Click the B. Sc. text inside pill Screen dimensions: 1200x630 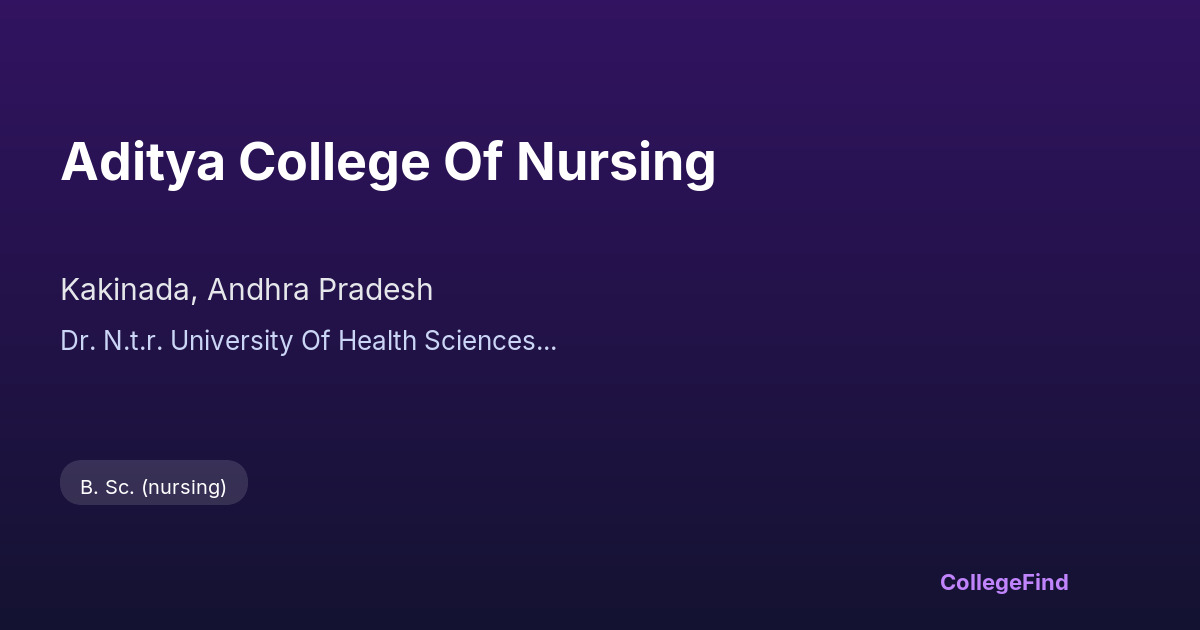[x=107, y=487]
